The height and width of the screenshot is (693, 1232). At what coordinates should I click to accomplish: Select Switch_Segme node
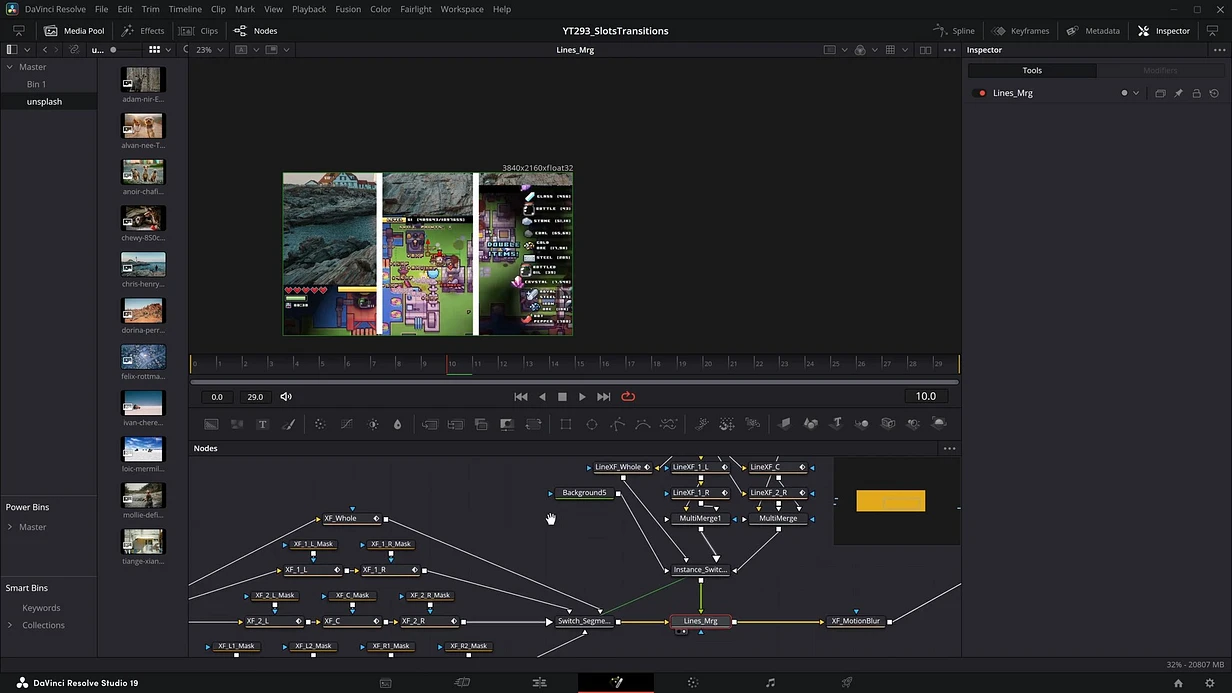[584, 621]
